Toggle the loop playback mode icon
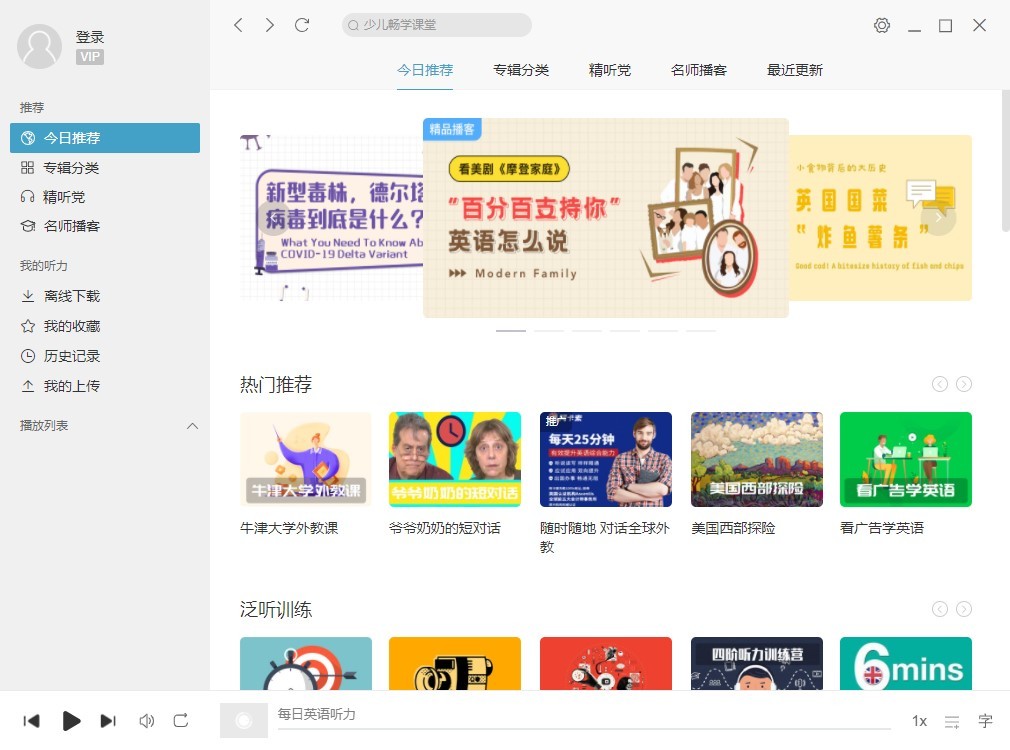 click(x=181, y=720)
